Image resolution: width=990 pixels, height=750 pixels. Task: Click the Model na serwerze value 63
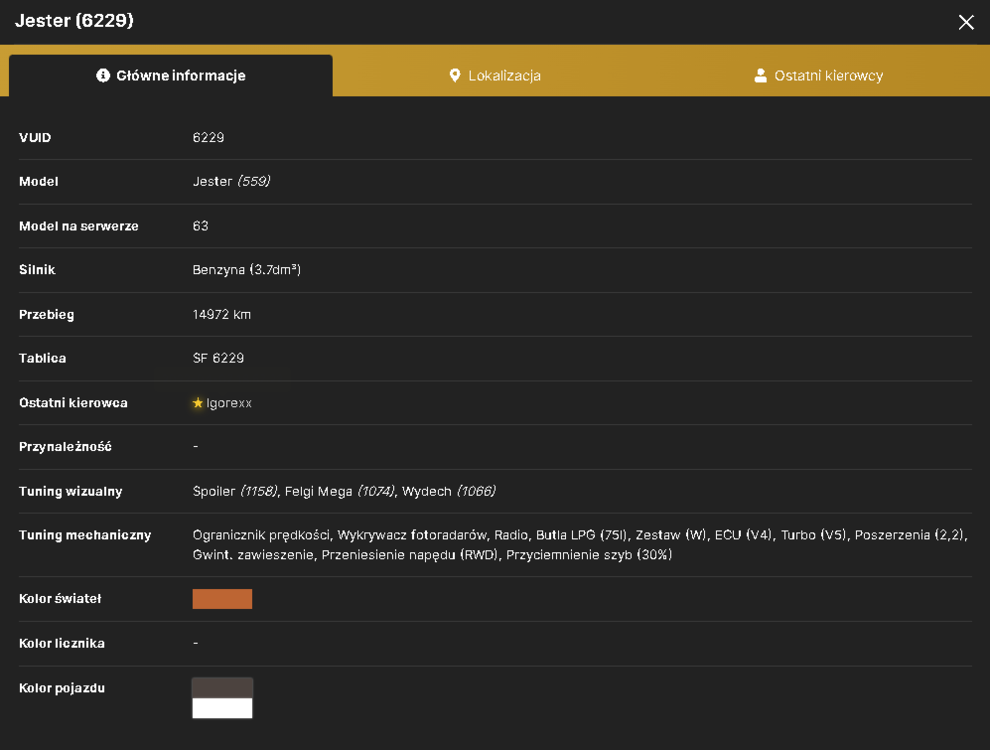(x=200, y=226)
